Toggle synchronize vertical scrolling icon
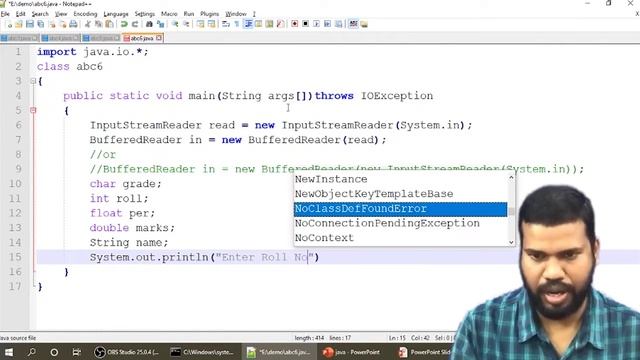 click(x=200, y=24)
